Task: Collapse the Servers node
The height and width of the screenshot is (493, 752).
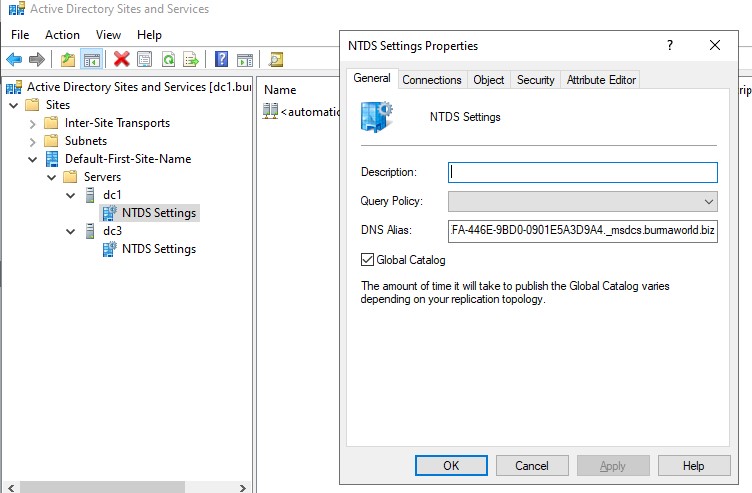Action: pyautogui.click(x=51, y=177)
